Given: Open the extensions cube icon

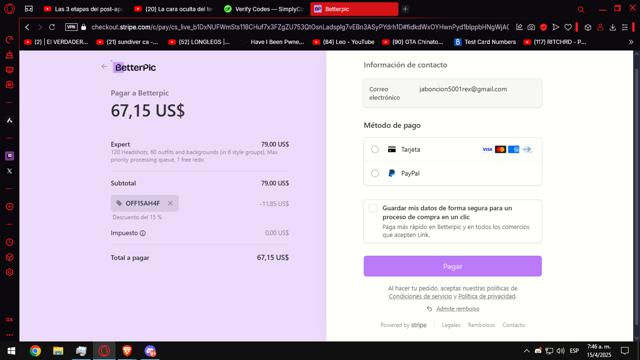Looking at the screenshot, I should click(x=588, y=27).
